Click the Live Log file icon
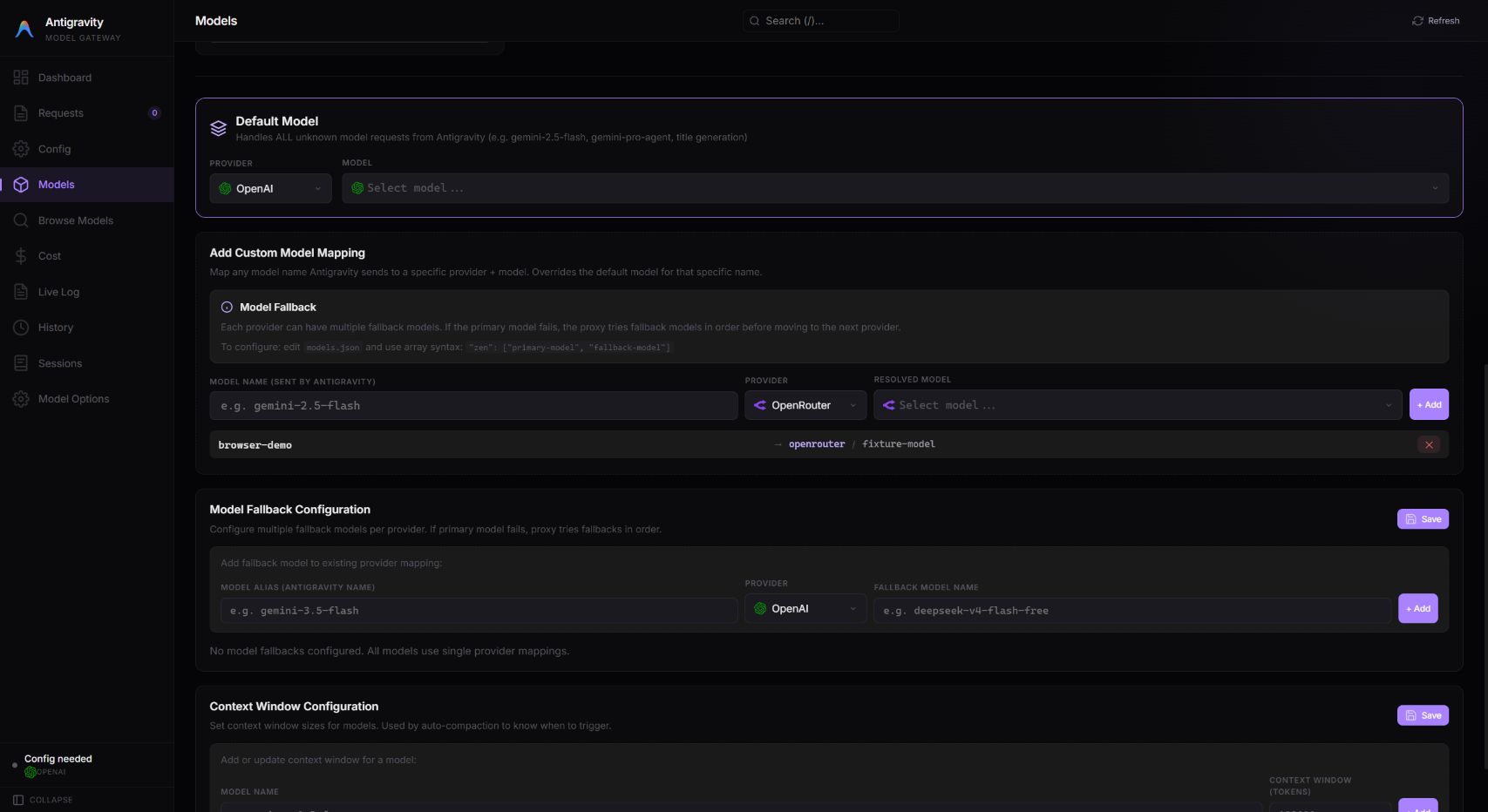The width and height of the screenshot is (1488, 812). tap(21, 292)
